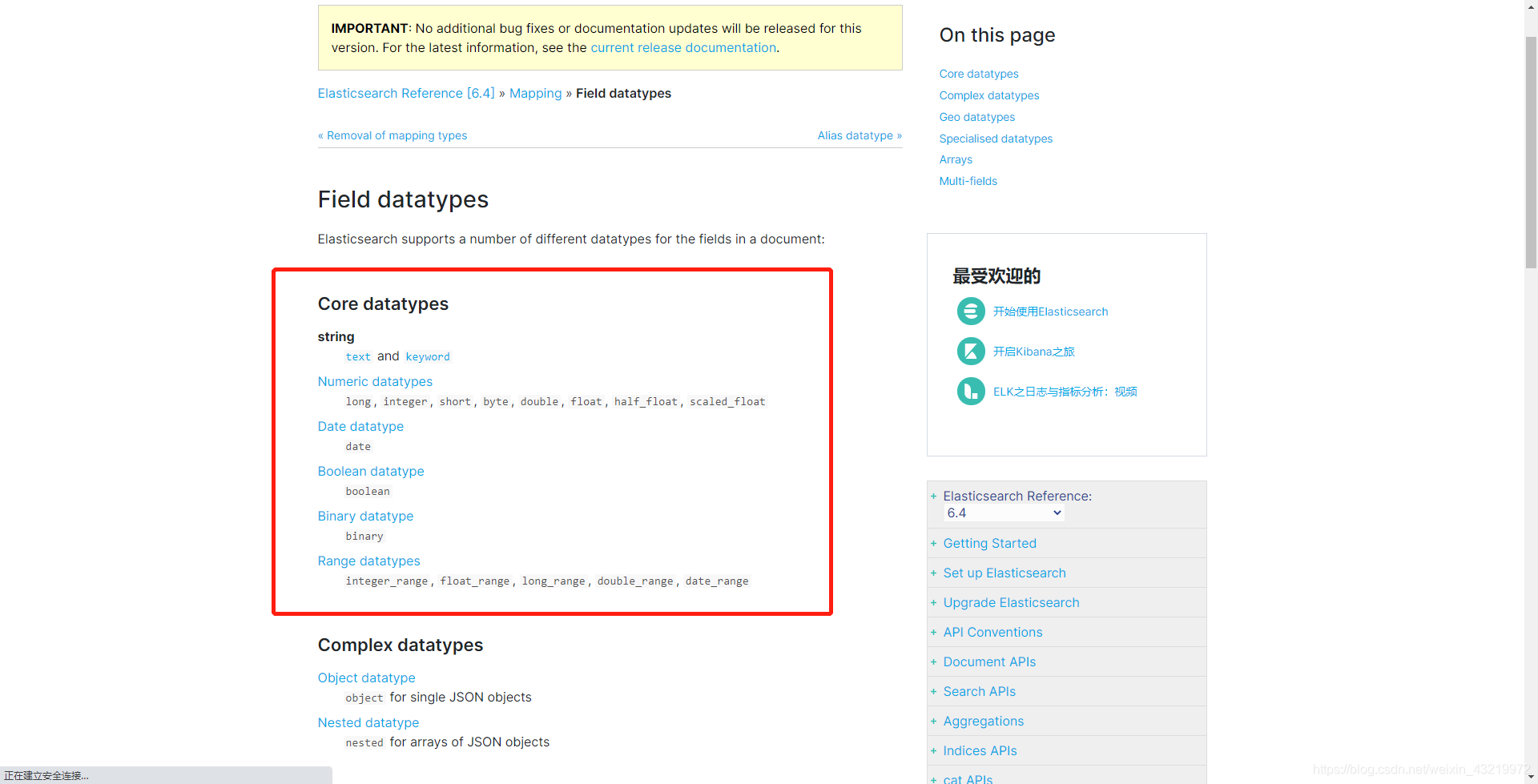Expand the Search APIs section
Screen dimensions: 1538x784
tap(933, 691)
